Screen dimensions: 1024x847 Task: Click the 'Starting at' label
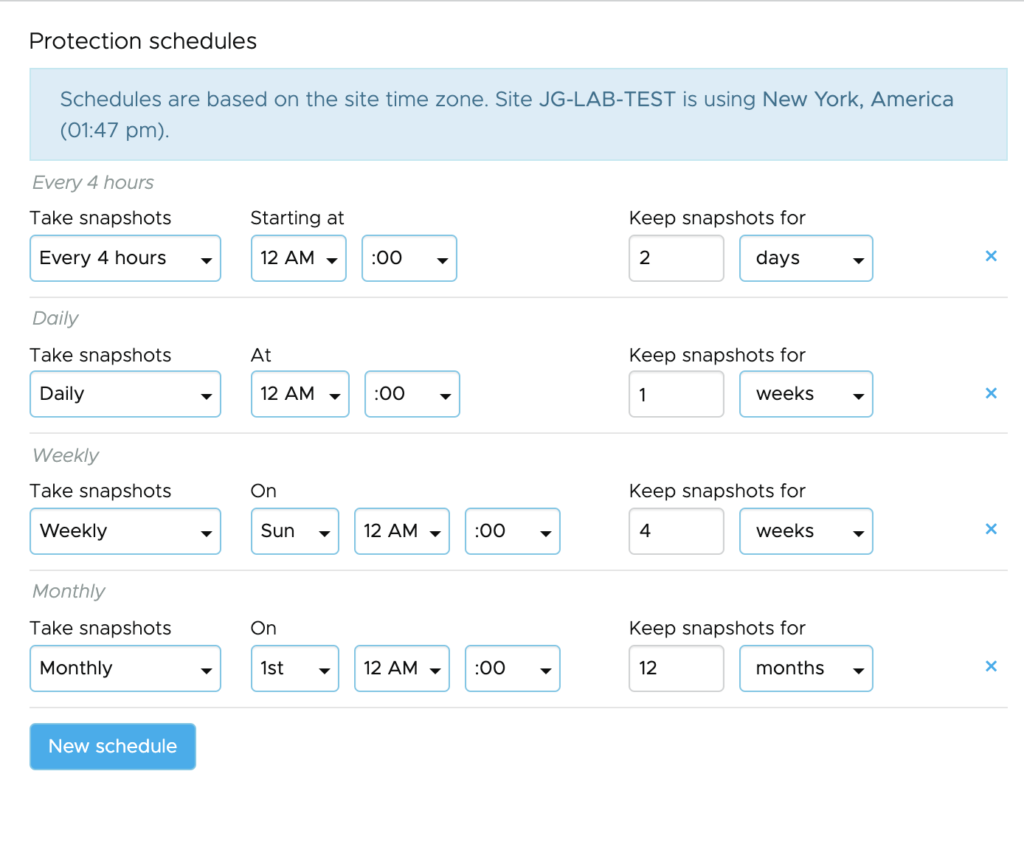point(297,218)
